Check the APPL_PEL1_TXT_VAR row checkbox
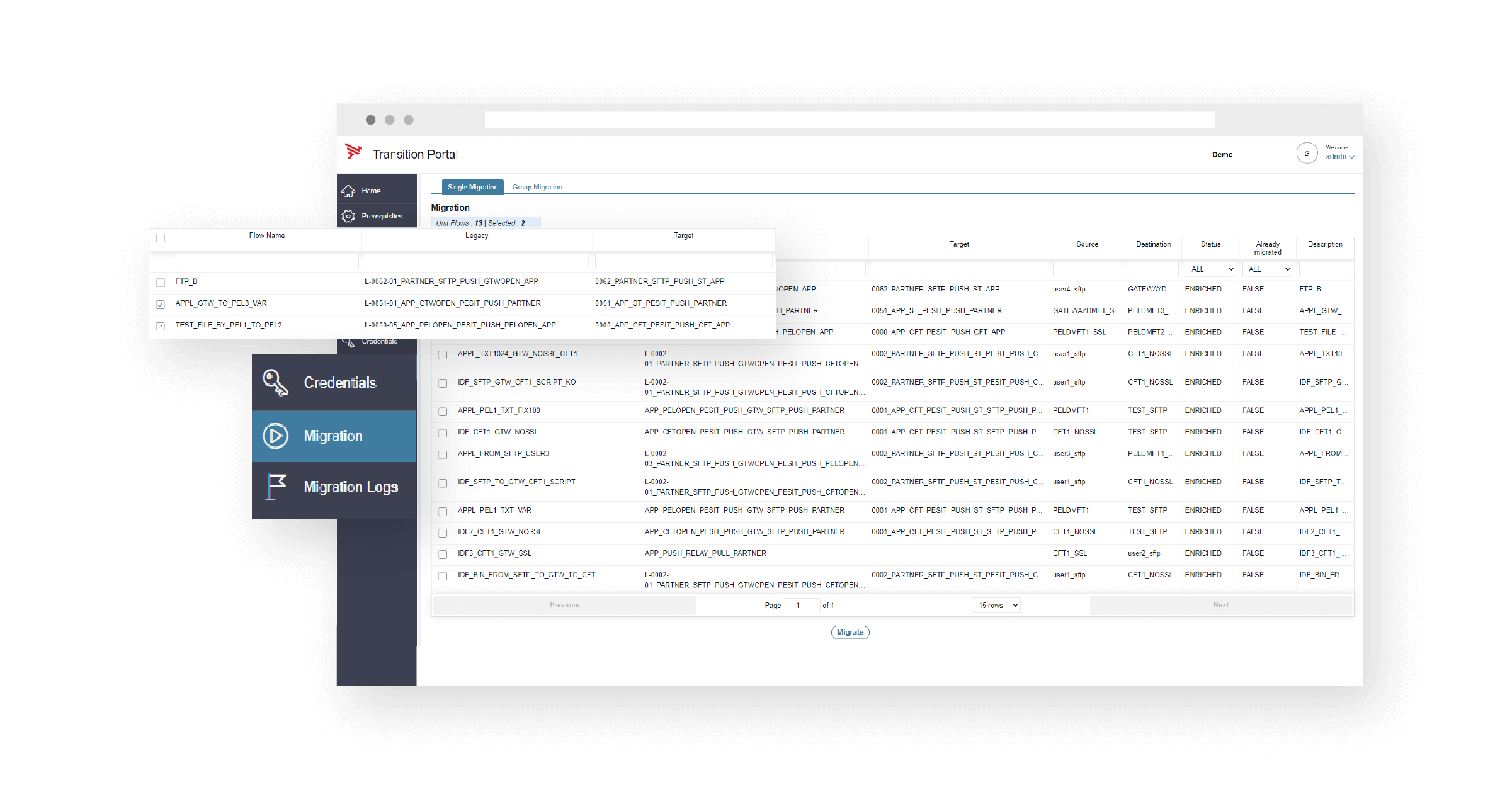This screenshot has width=1512, height=790. 443,512
